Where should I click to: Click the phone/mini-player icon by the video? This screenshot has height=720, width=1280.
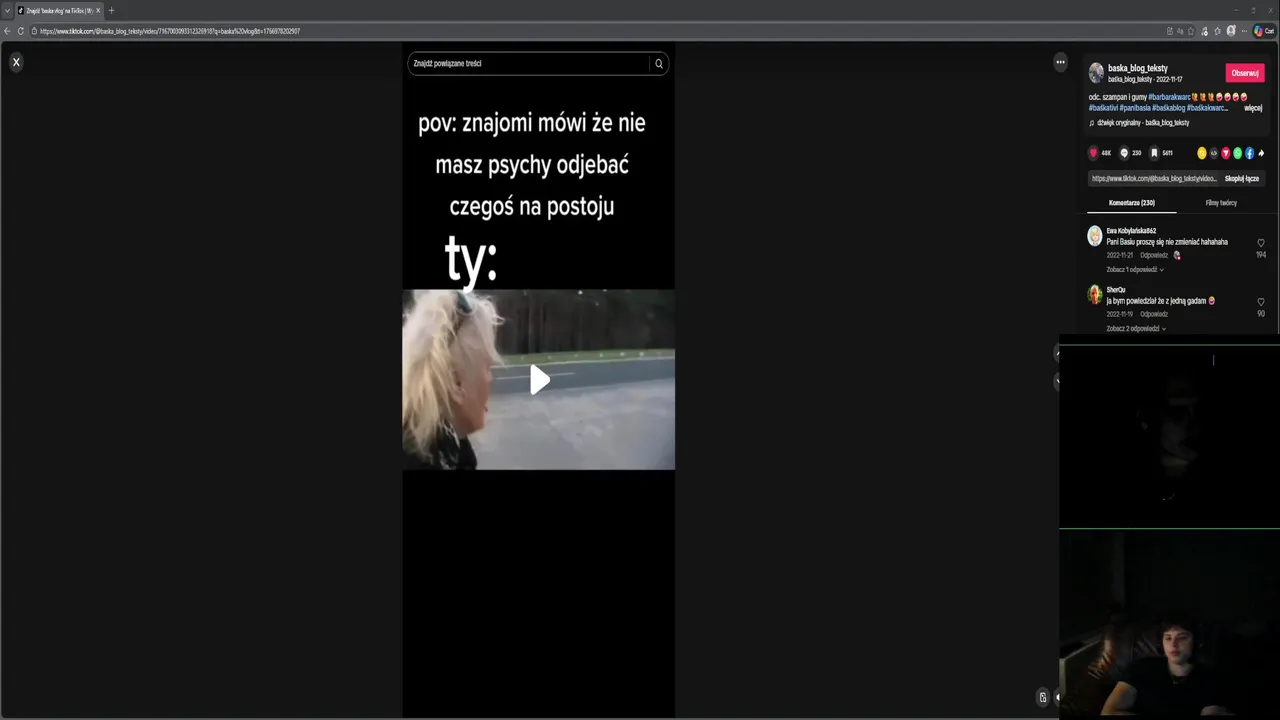coord(1043,697)
